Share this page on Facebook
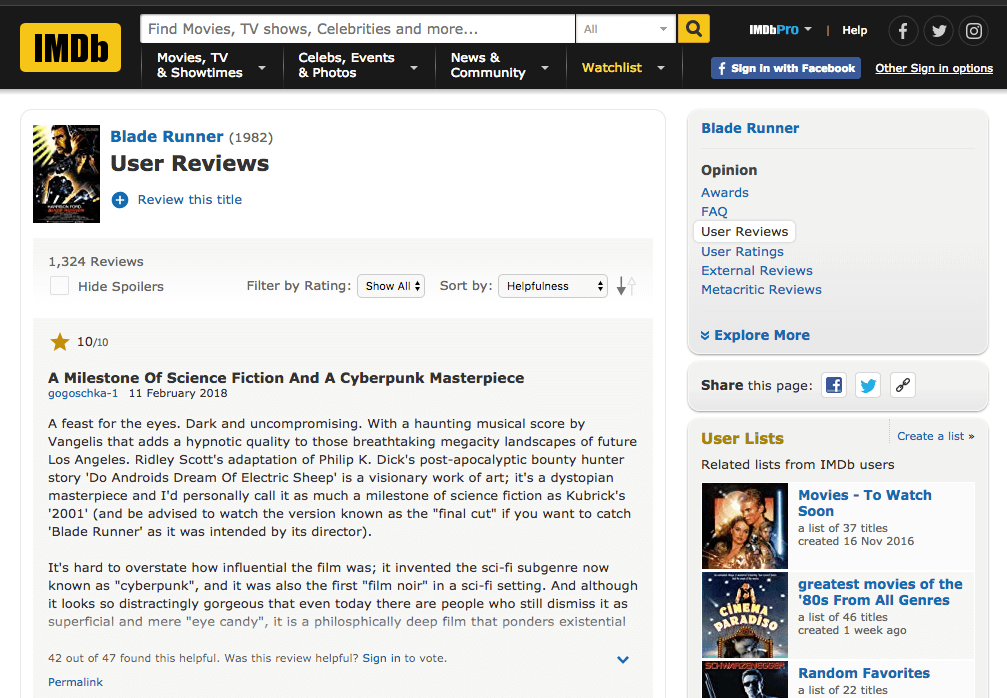This screenshot has height=698, width=1007. (x=834, y=385)
